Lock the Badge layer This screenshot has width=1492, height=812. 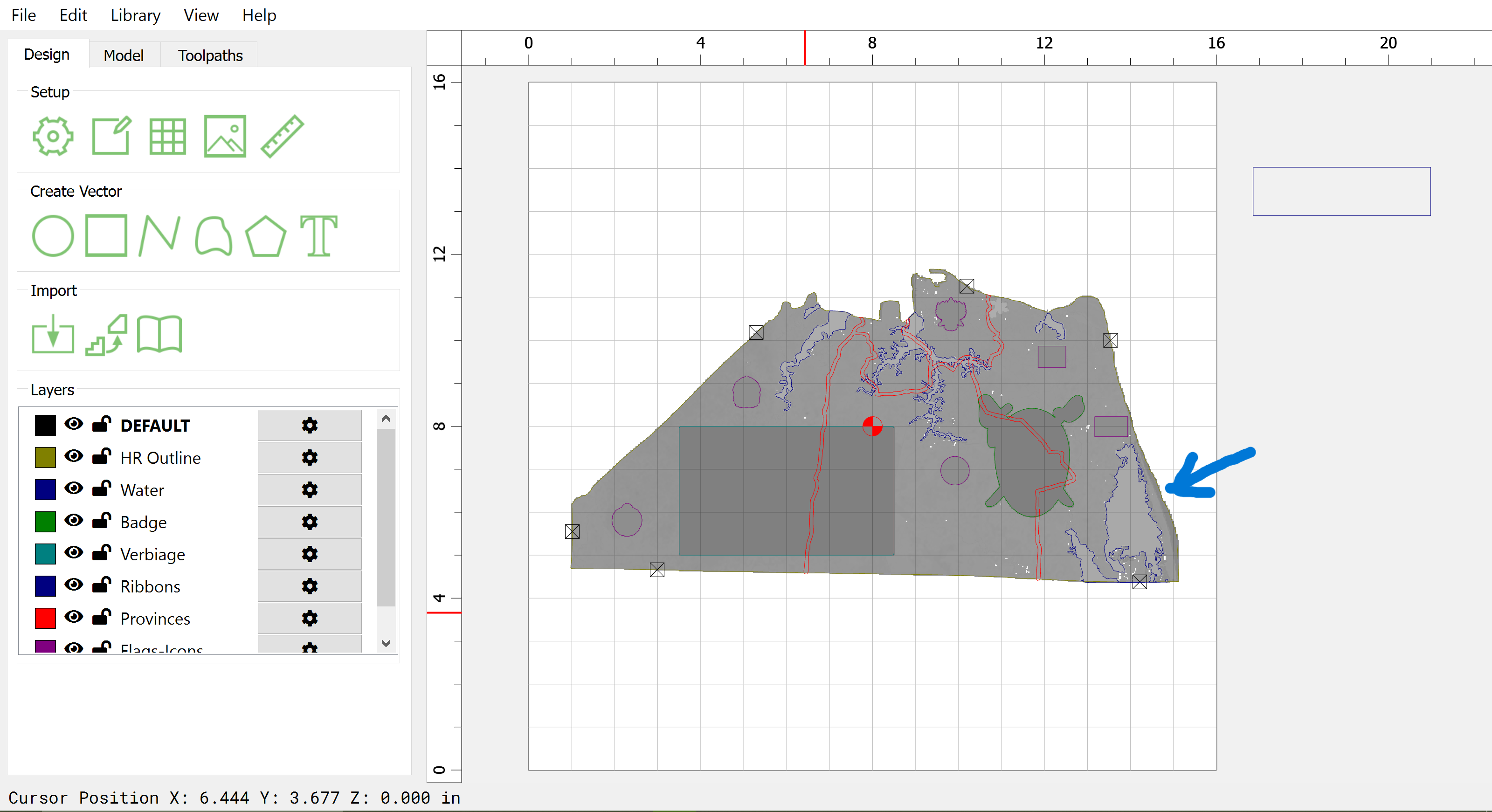[x=101, y=521]
